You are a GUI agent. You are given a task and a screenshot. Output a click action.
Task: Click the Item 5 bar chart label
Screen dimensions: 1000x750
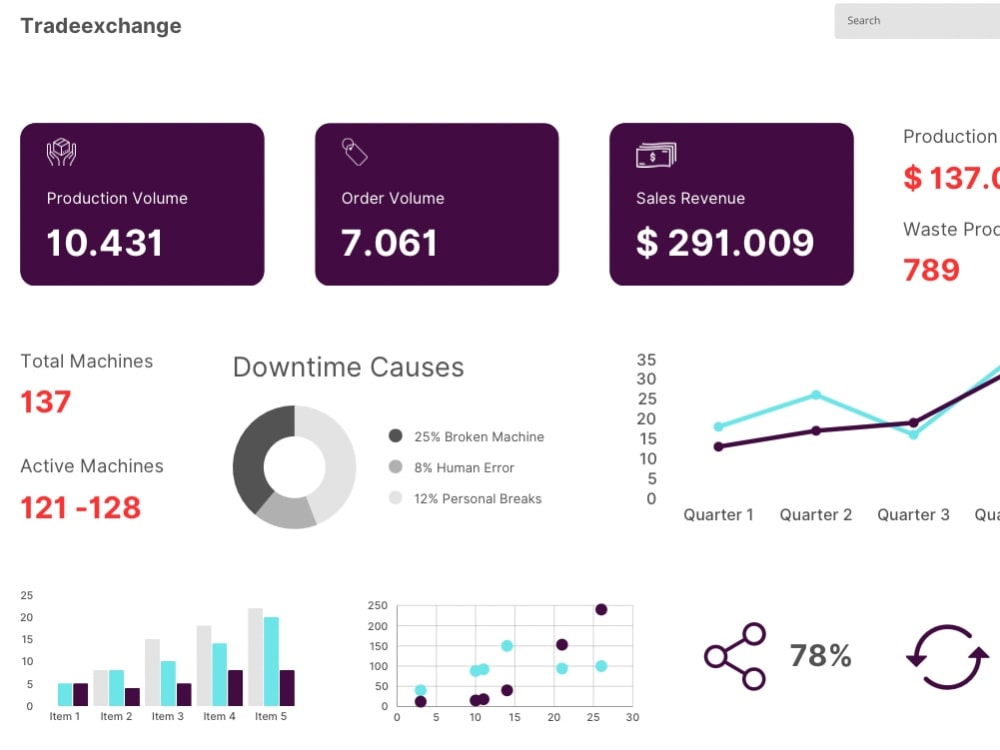(x=271, y=717)
